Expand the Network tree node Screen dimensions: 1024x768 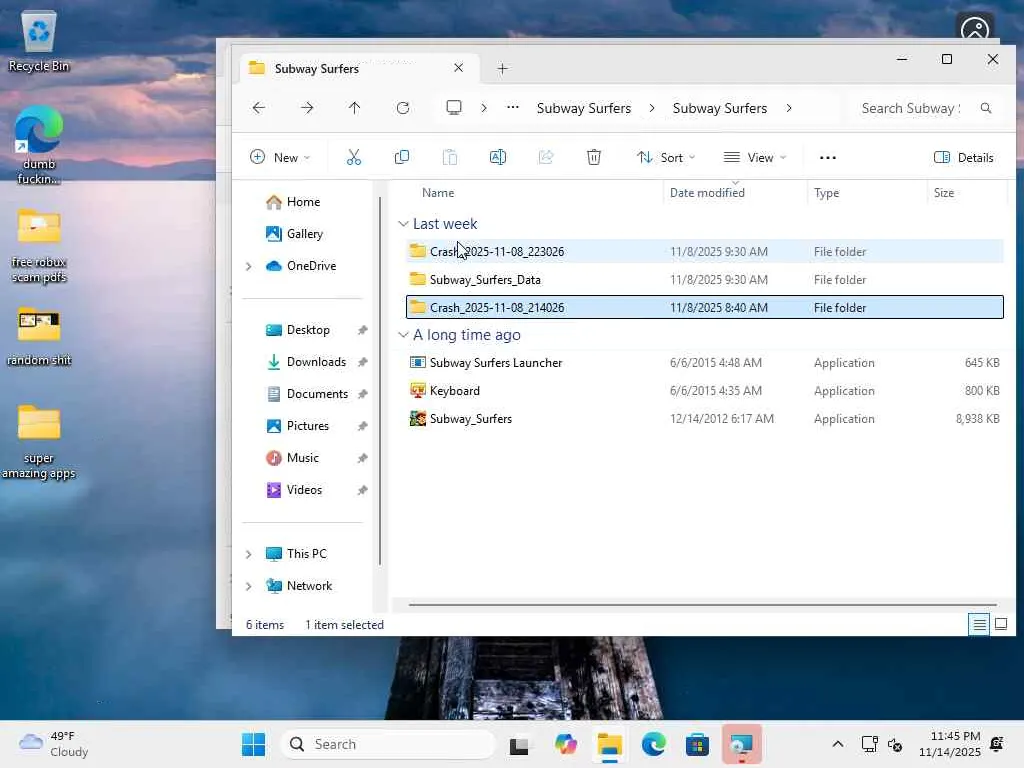249,586
